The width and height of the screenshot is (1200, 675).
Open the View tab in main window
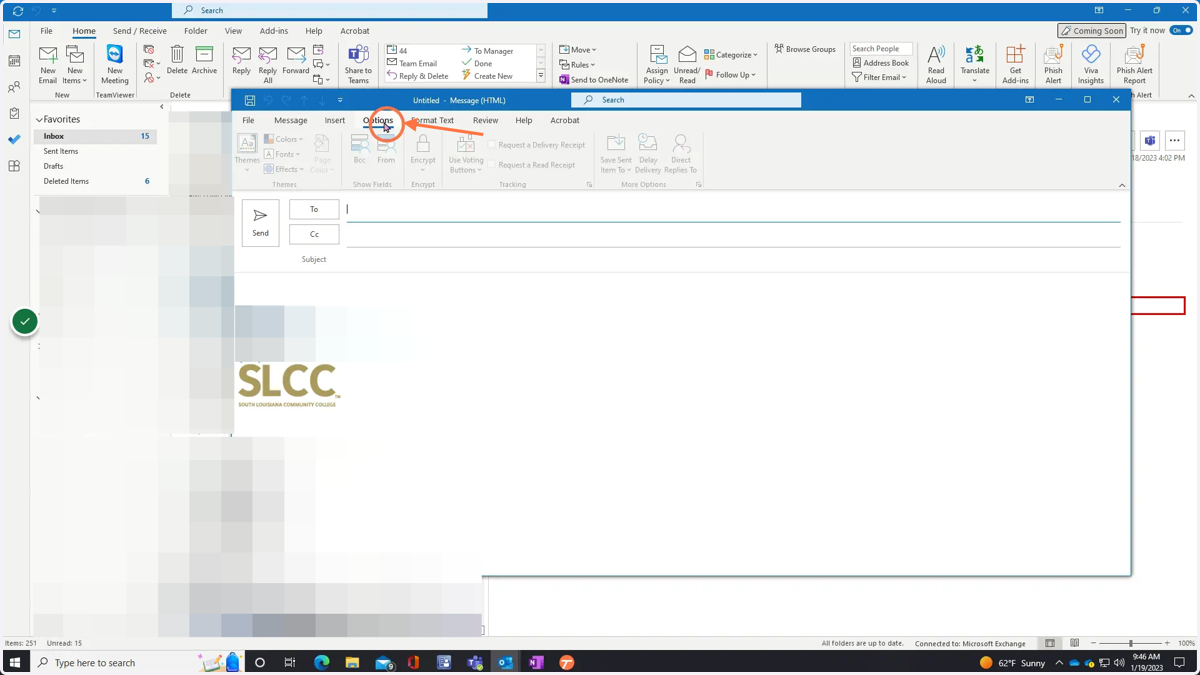(233, 31)
